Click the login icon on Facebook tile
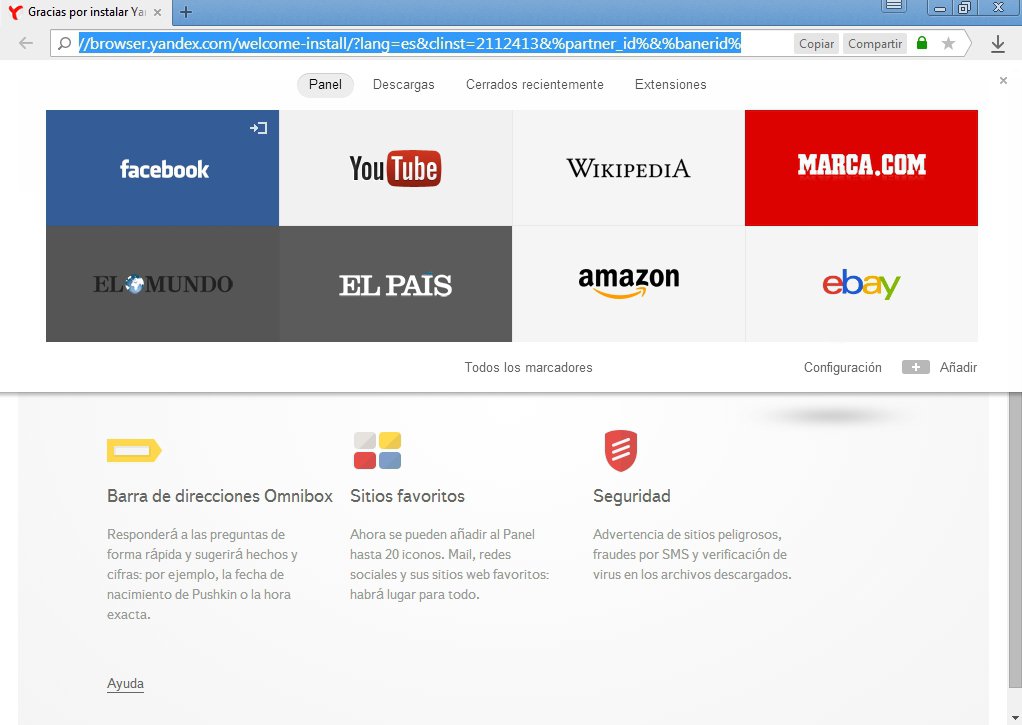 (259, 128)
